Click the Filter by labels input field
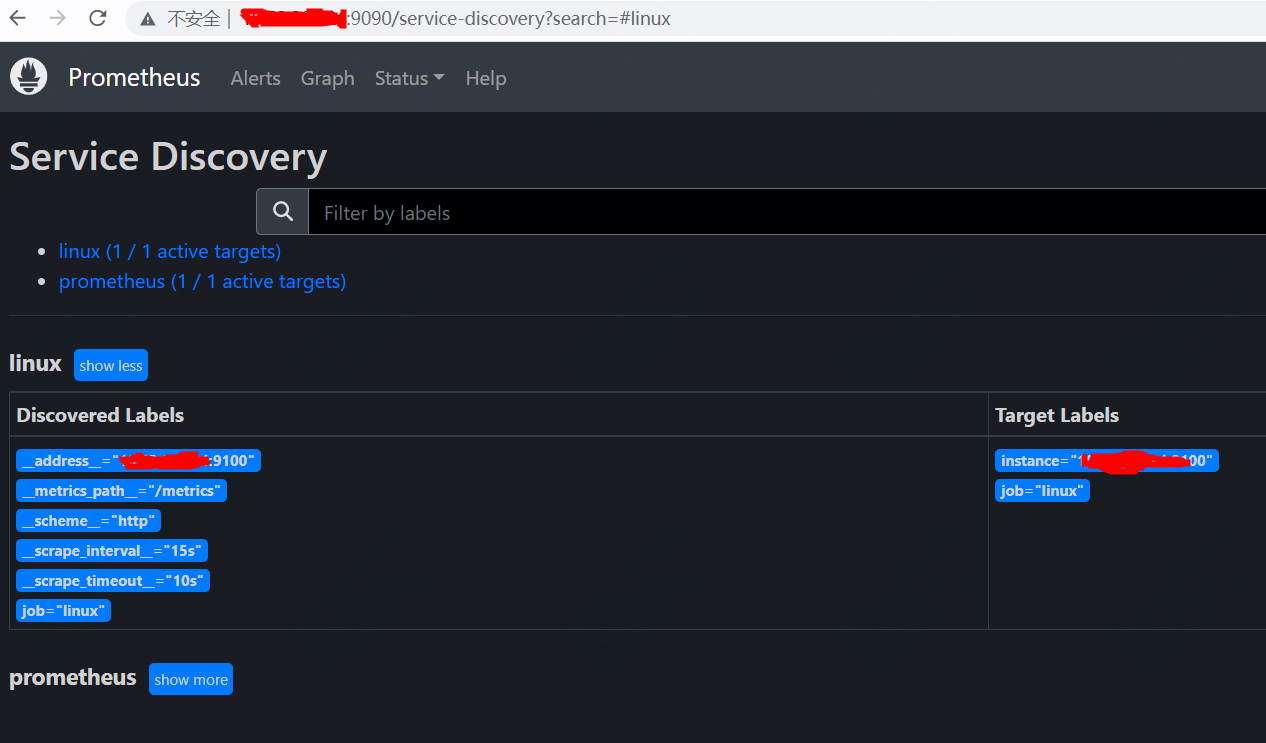Viewport: 1266px width, 743px height. click(600, 211)
